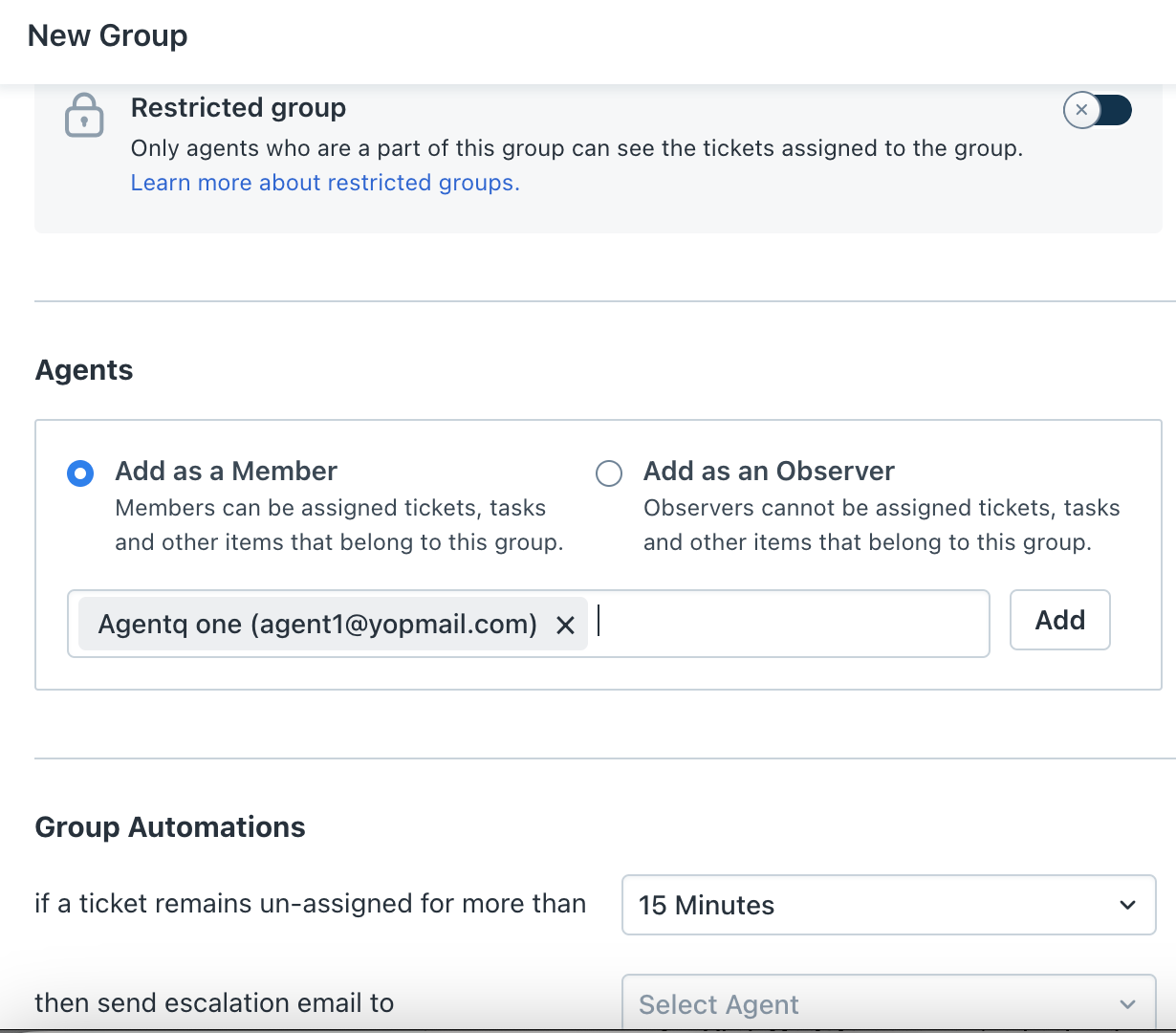
Task: Click the New Group page title
Action: click(108, 35)
